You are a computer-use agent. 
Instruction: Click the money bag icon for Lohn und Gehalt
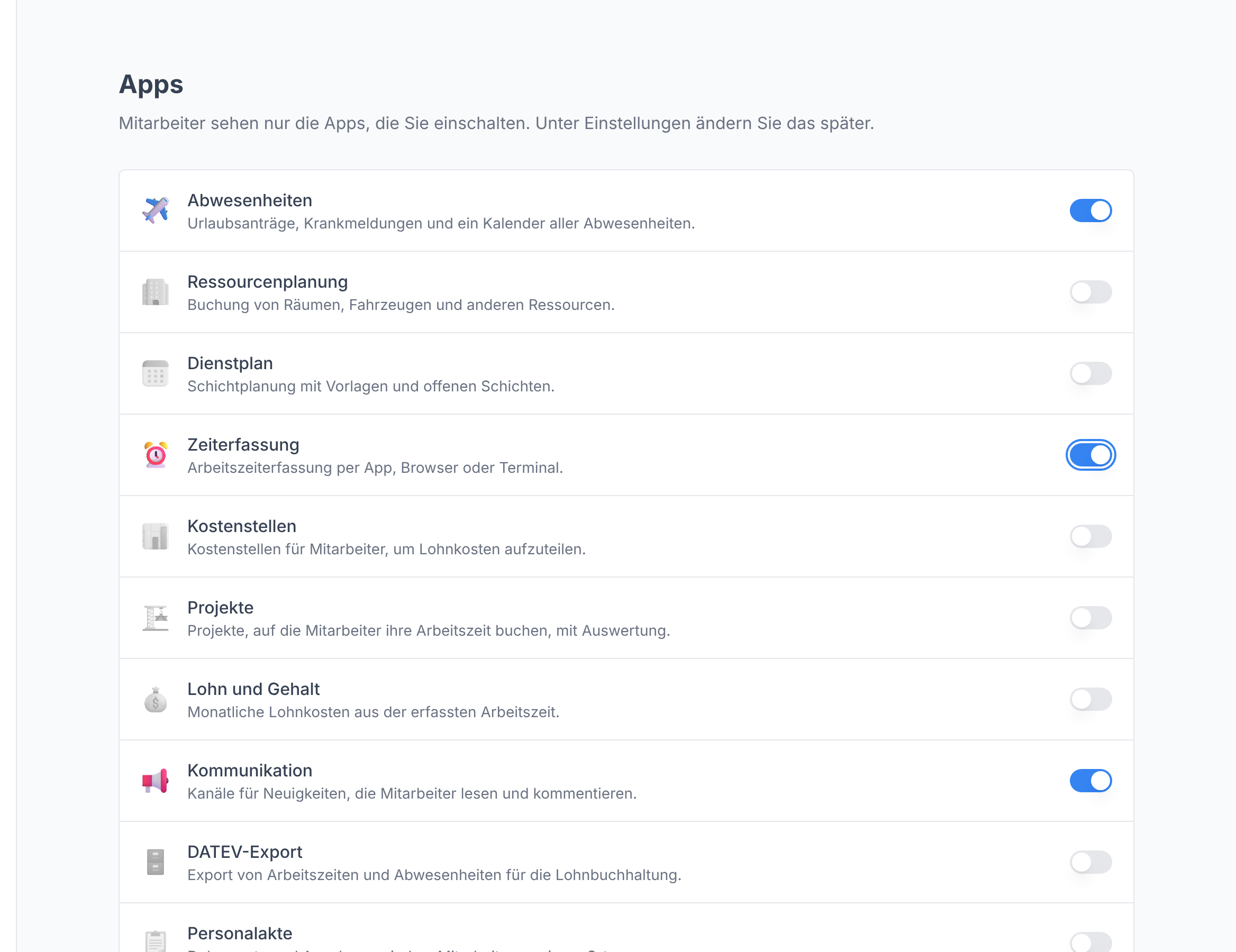point(155,699)
